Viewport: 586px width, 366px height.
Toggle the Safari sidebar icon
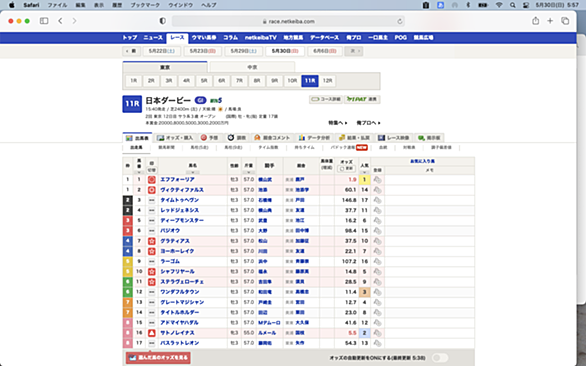click(44, 21)
